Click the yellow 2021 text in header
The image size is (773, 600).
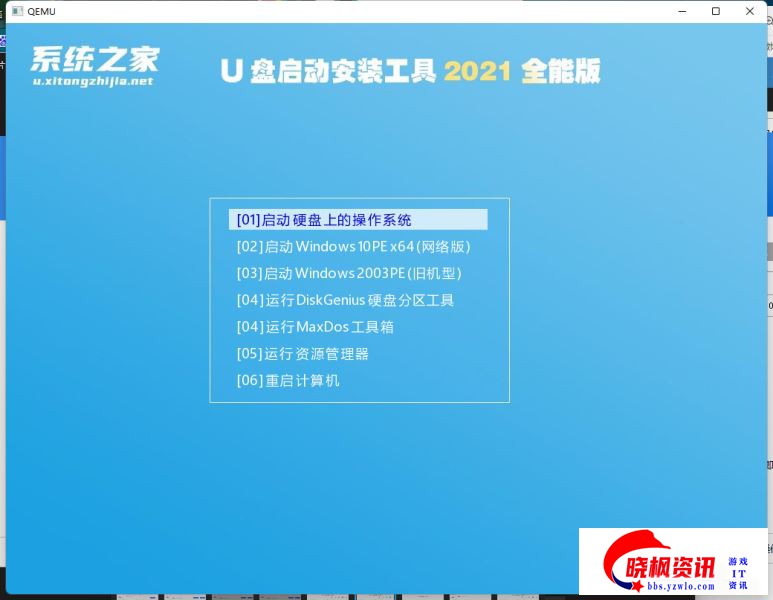click(x=477, y=71)
